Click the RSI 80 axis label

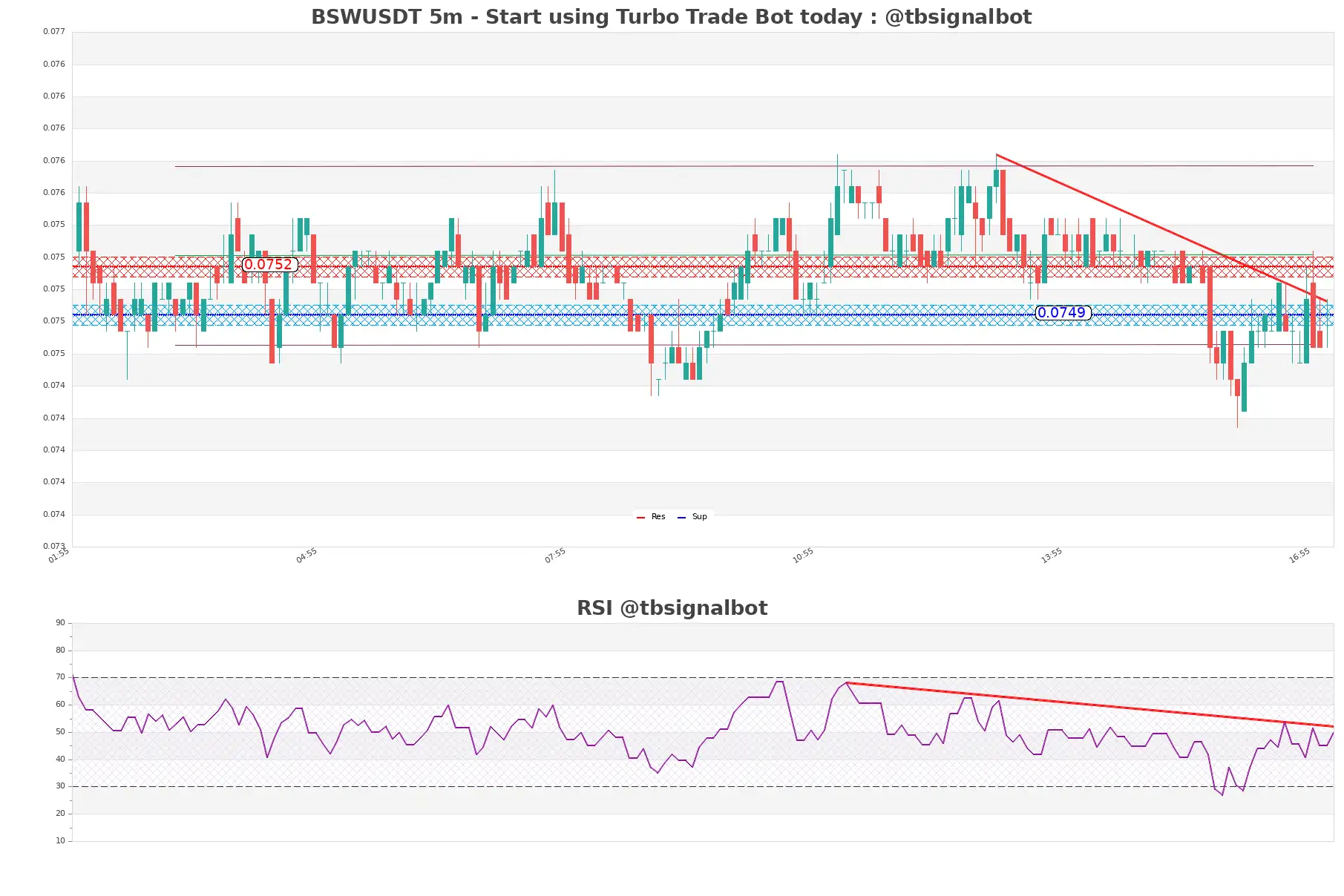pyautogui.click(x=61, y=650)
